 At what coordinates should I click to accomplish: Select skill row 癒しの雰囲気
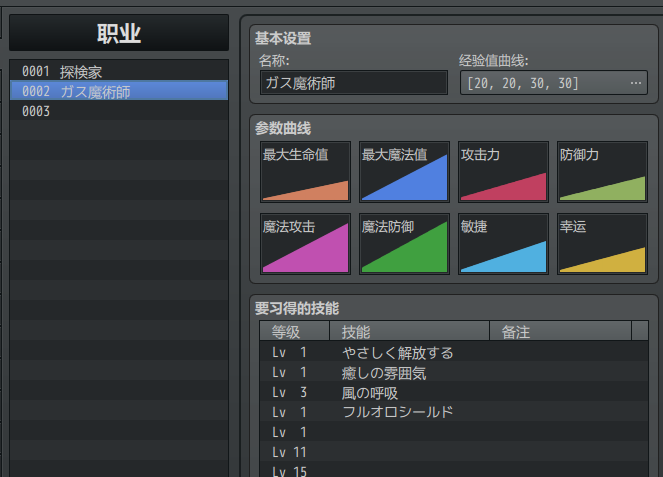[x=454, y=372]
